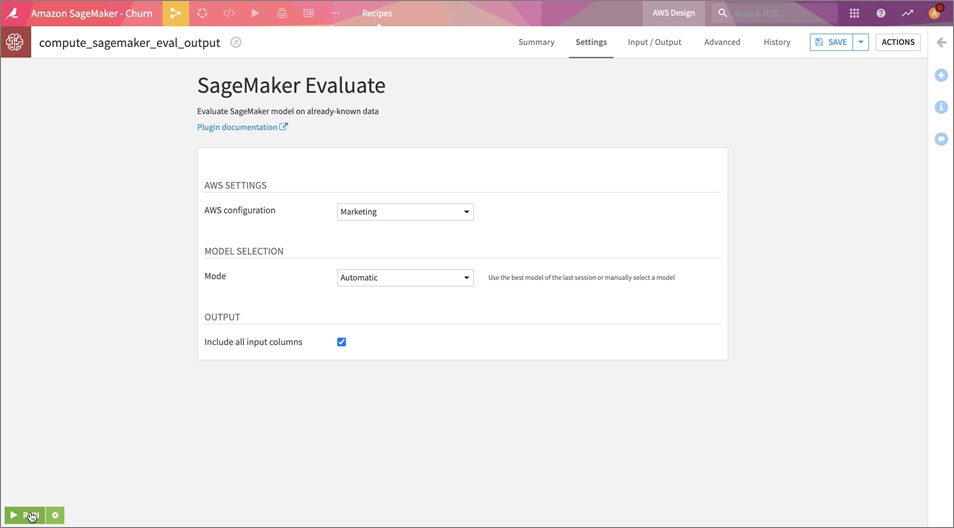Switch to the Input / Output tab

(655, 42)
